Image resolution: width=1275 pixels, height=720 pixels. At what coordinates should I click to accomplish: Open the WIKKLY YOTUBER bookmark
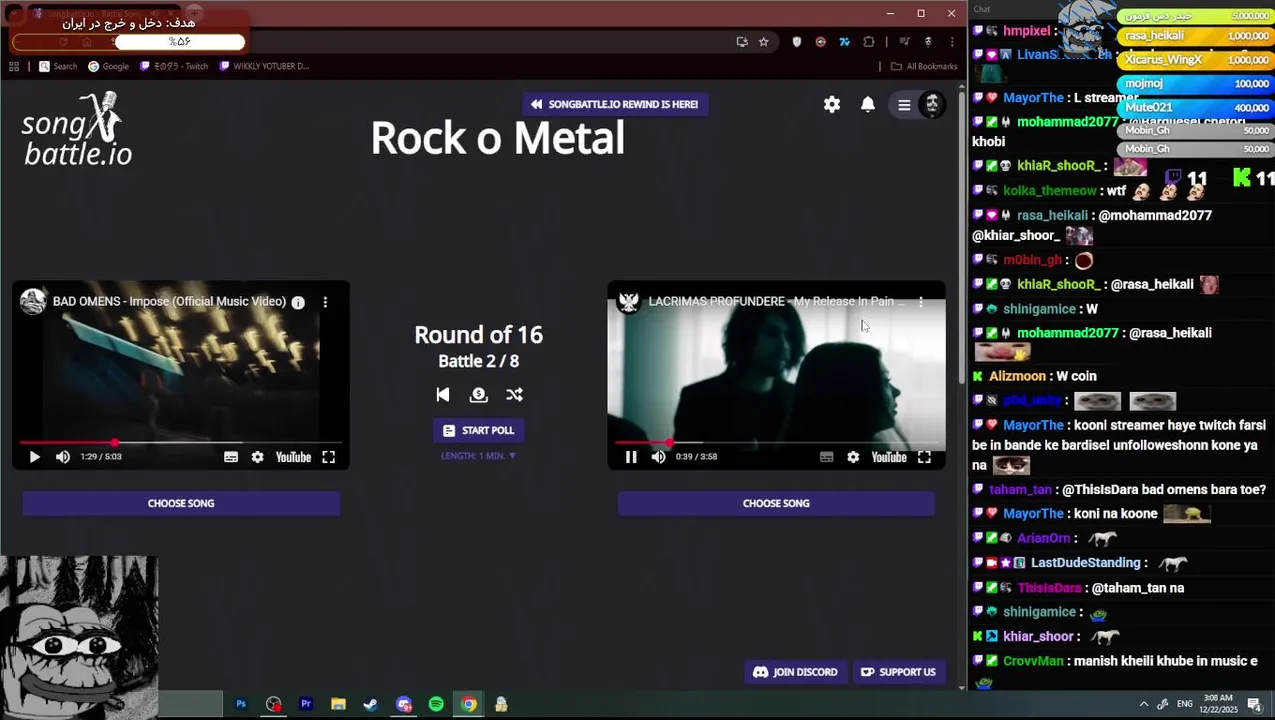point(264,66)
